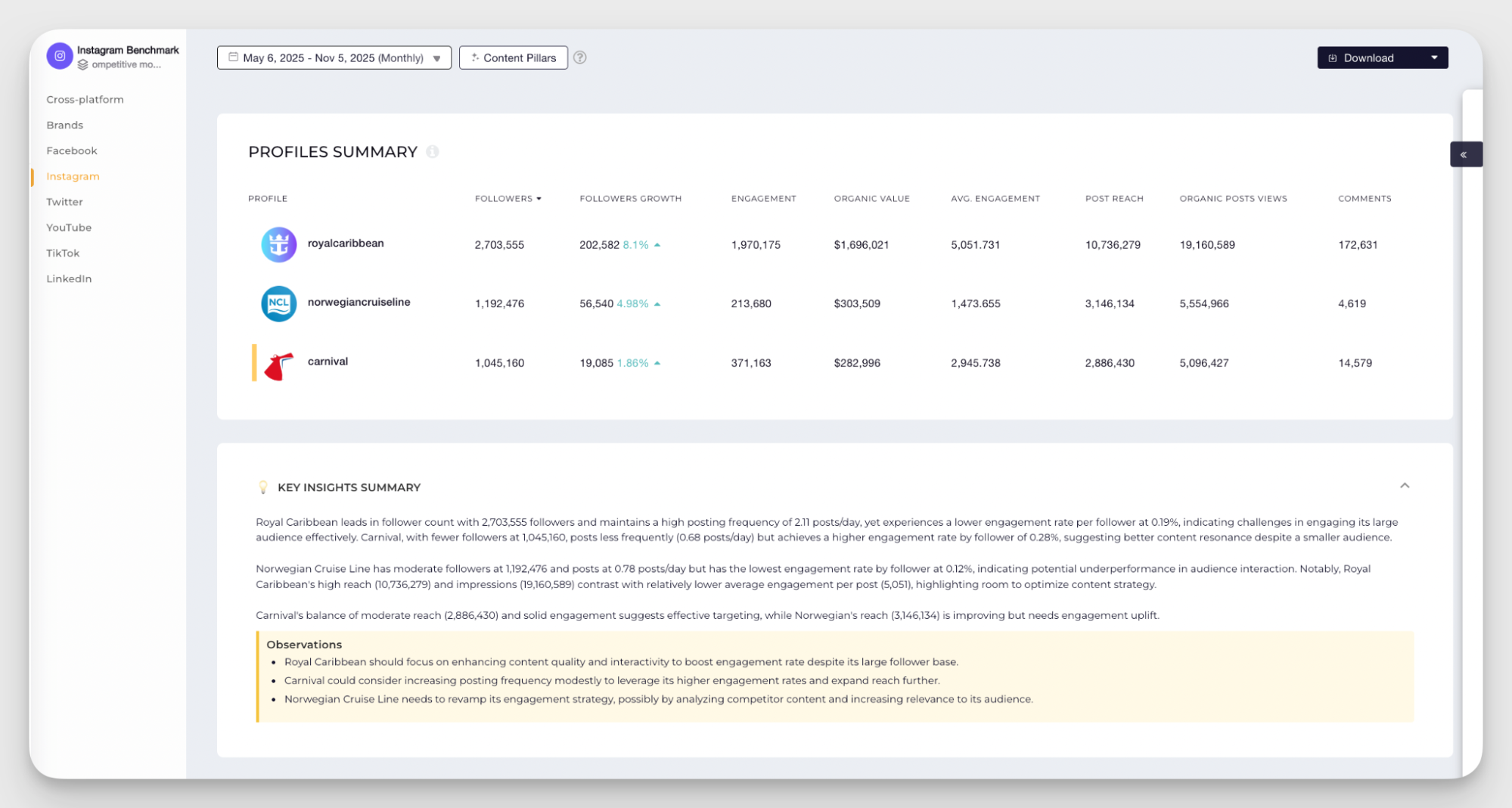Image resolution: width=1512 pixels, height=808 pixels.
Task: Open the Followers column sort dropdown
Action: (x=539, y=198)
